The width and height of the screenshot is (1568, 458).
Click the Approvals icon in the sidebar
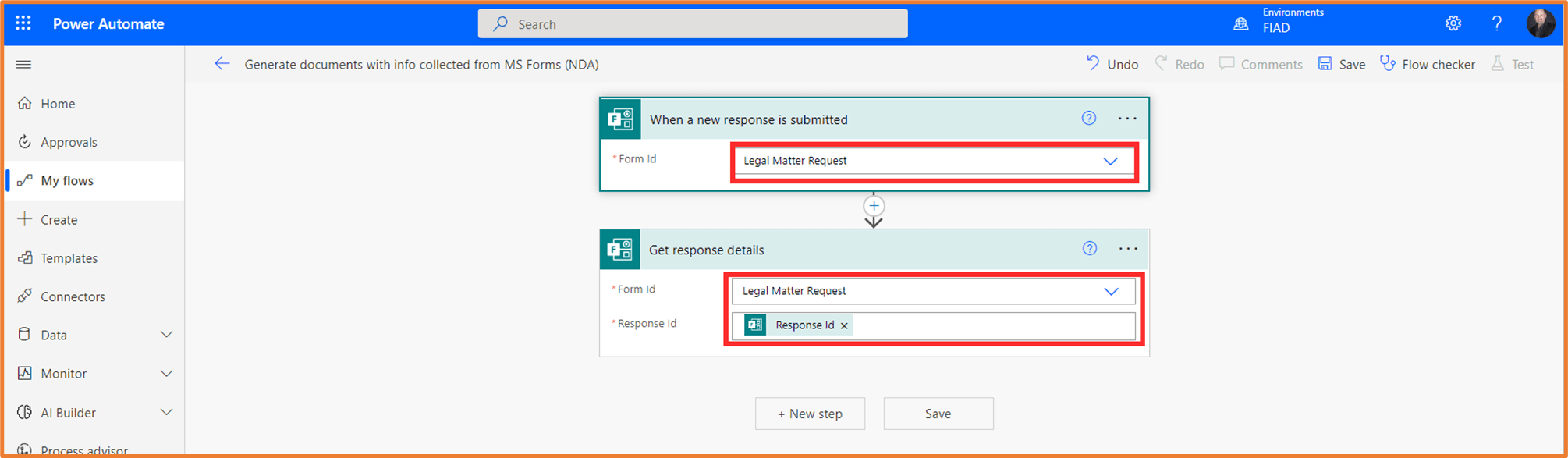pos(25,141)
